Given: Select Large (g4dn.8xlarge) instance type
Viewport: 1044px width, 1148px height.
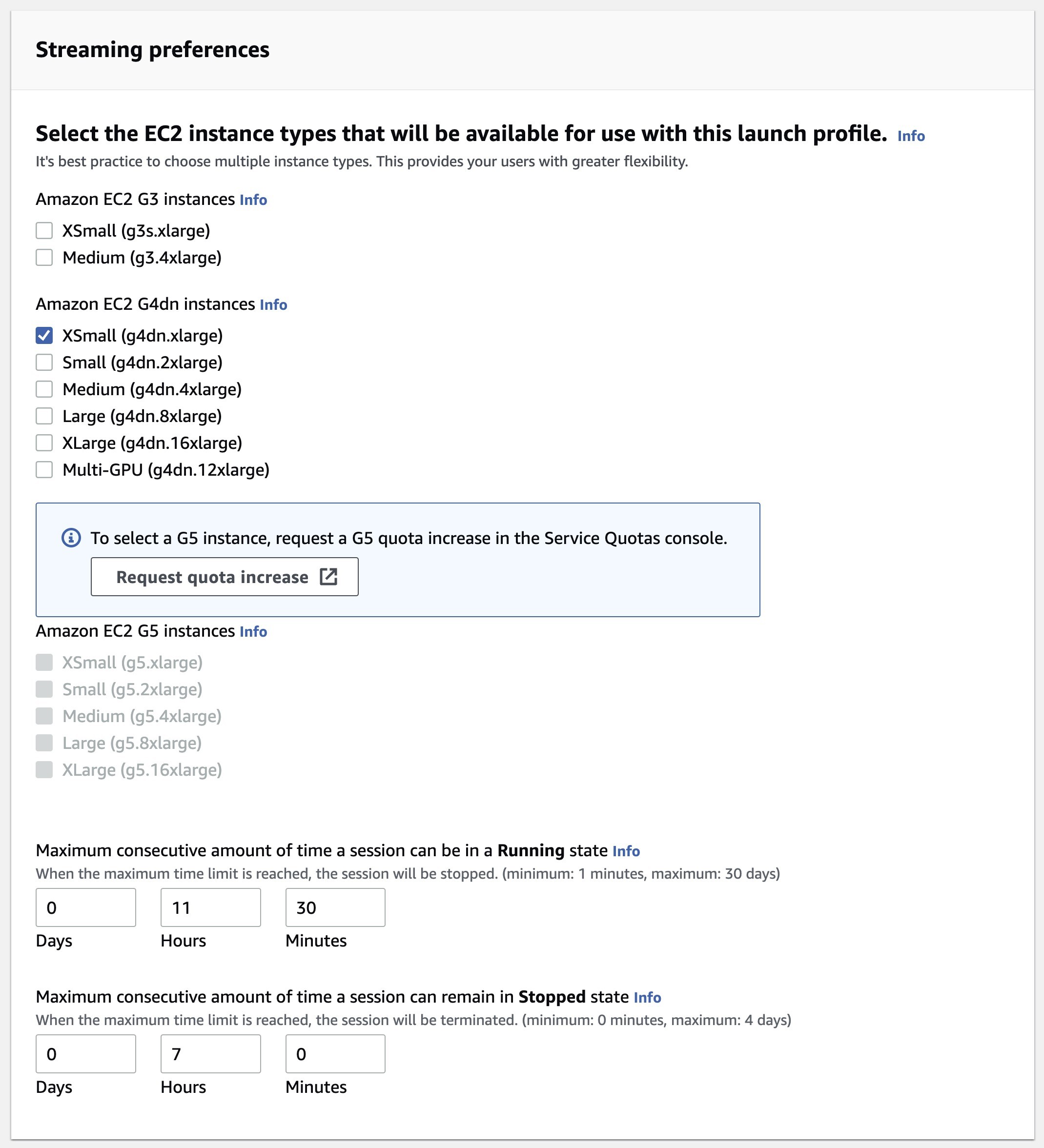Looking at the screenshot, I should [x=44, y=416].
